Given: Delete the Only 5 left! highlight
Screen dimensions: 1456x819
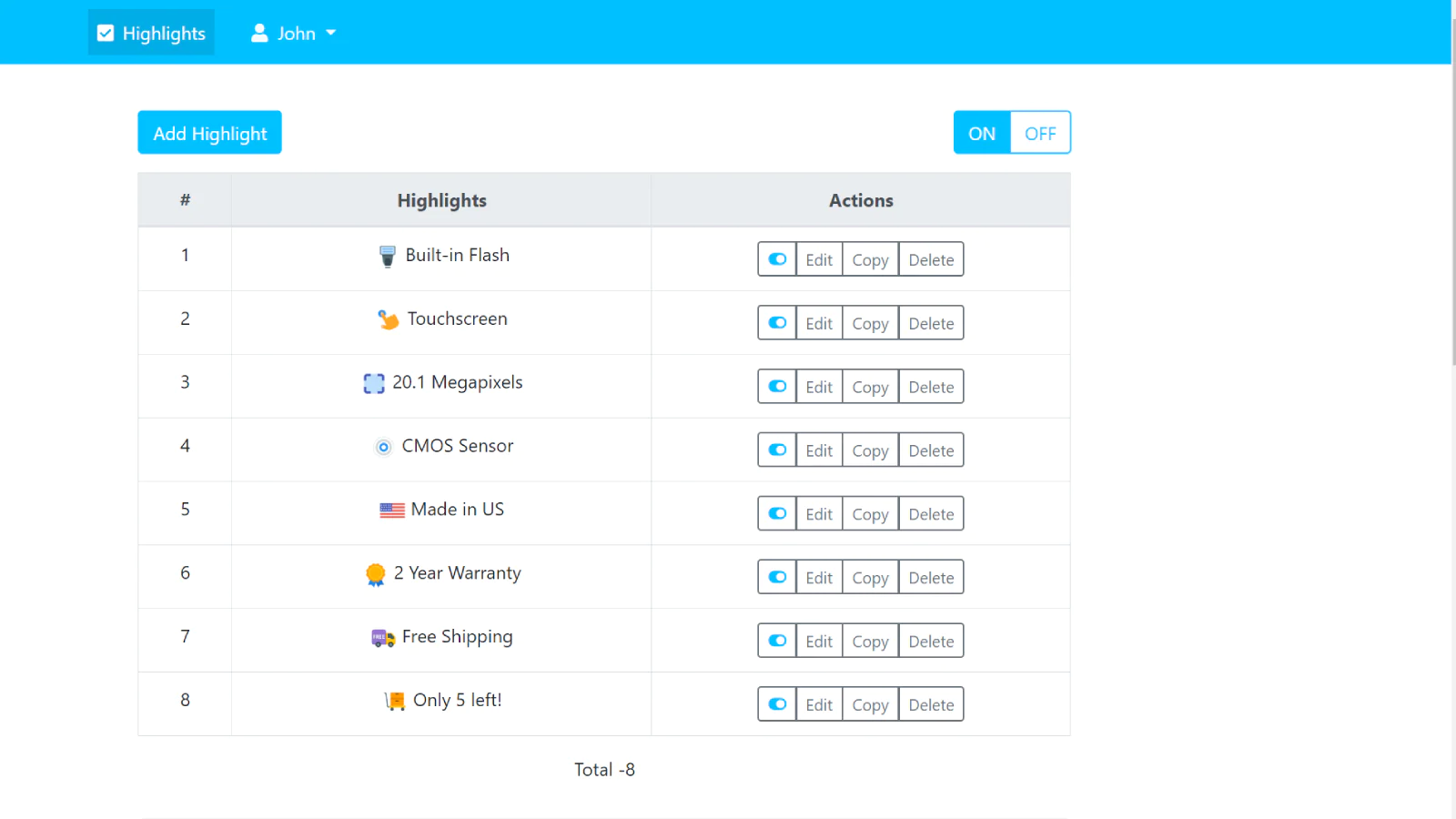Looking at the screenshot, I should [x=931, y=705].
